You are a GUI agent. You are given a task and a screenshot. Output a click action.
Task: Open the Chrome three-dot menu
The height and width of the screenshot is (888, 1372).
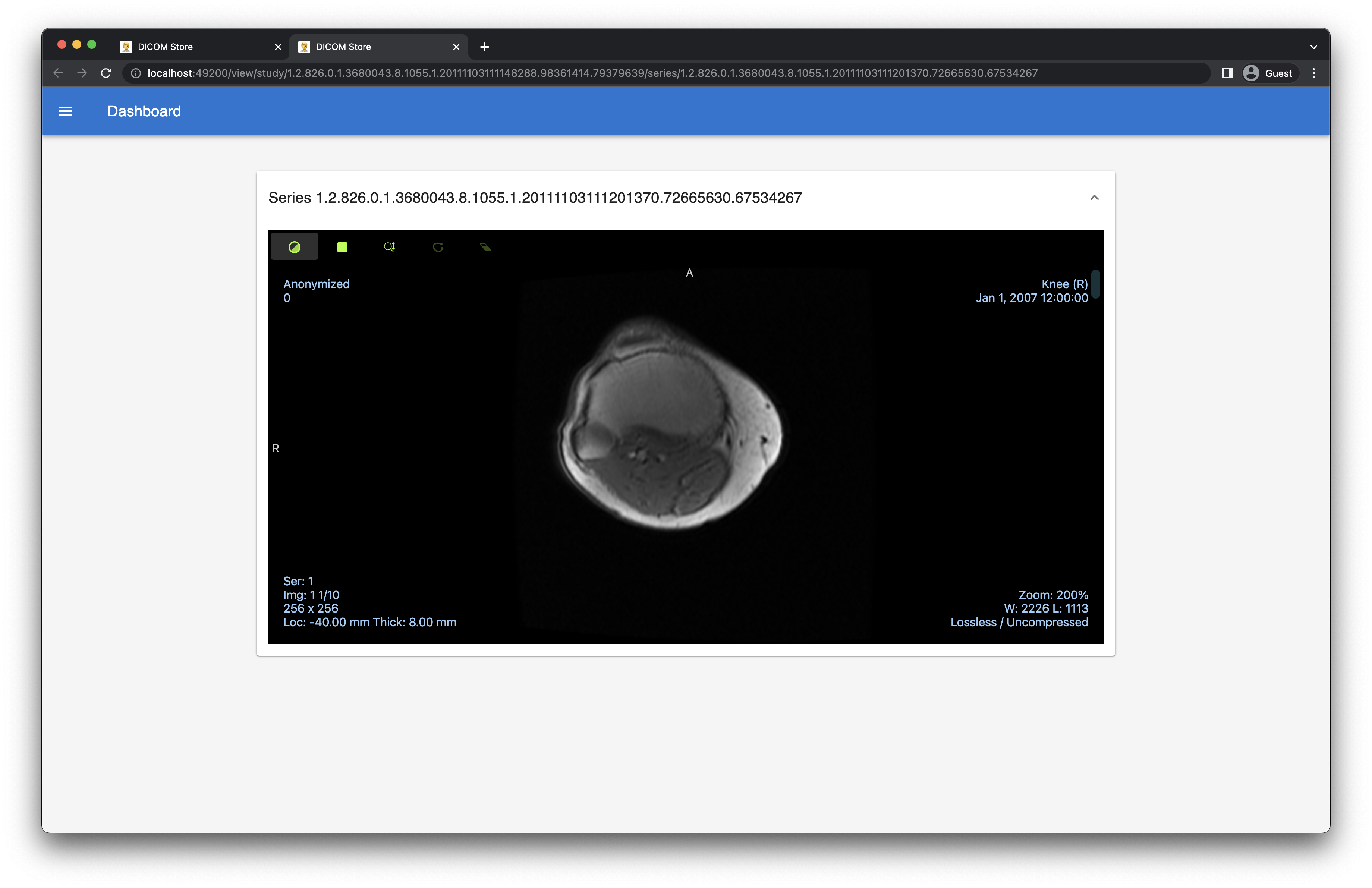(1314, 73)
